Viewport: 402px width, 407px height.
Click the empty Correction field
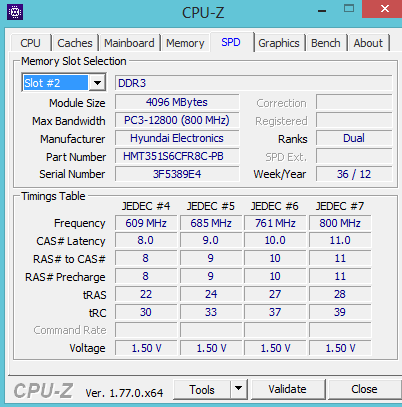coord(354,102)
